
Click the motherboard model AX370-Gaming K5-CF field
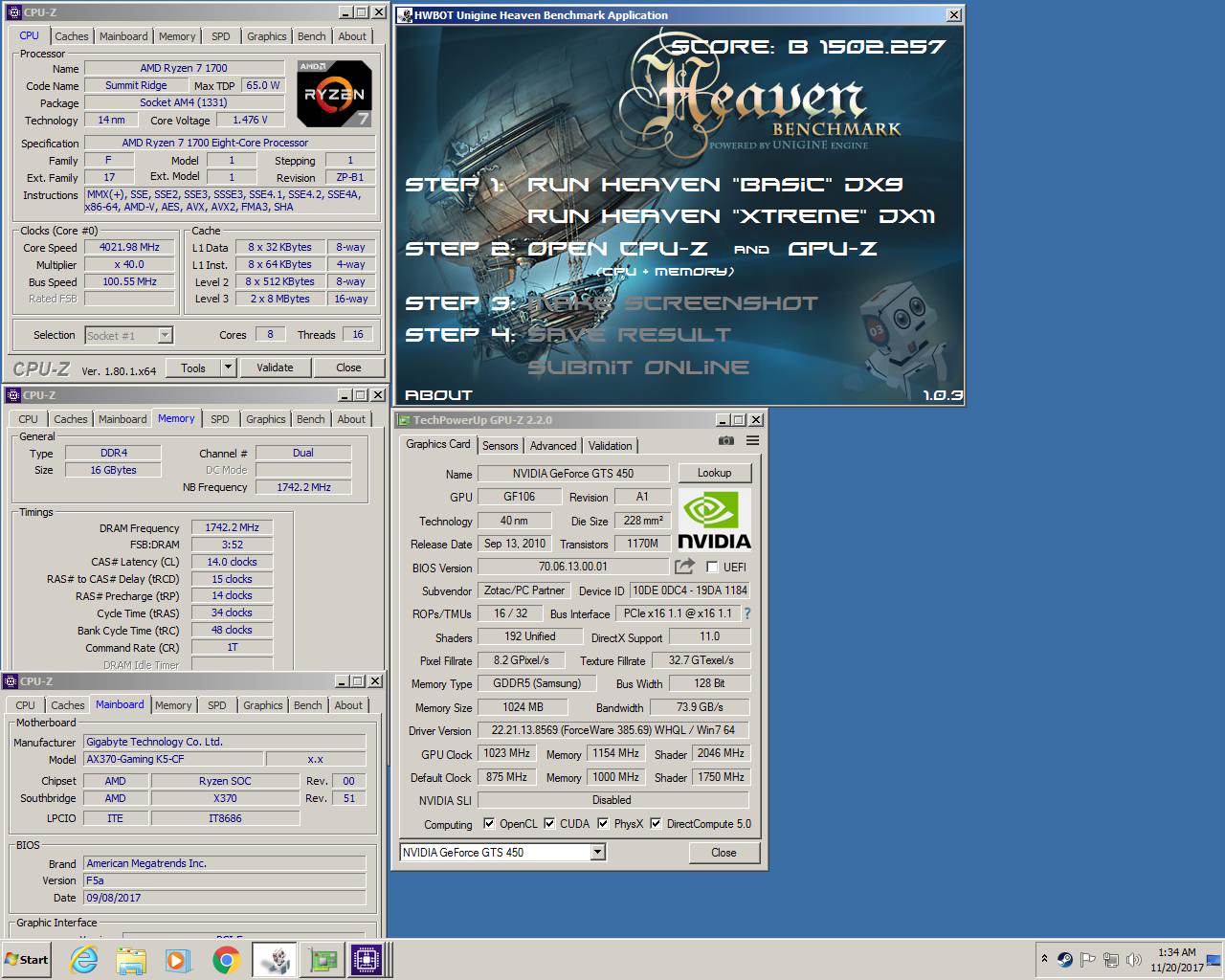pos(173,759)
